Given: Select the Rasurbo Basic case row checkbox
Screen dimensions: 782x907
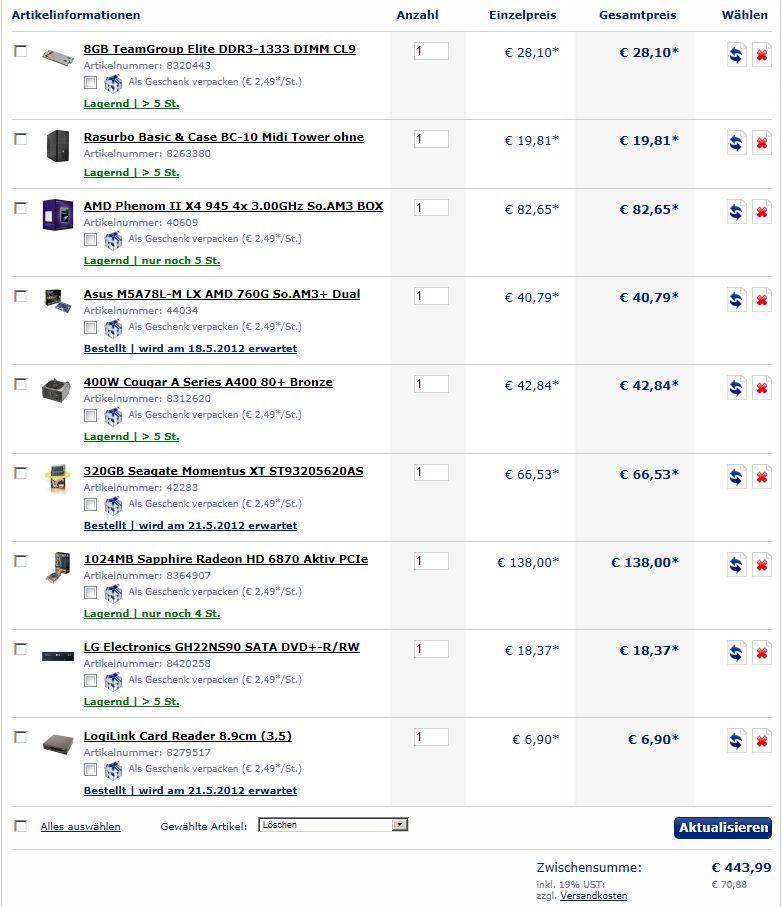Looking at the screenshot, I should [x=21, y=139].
